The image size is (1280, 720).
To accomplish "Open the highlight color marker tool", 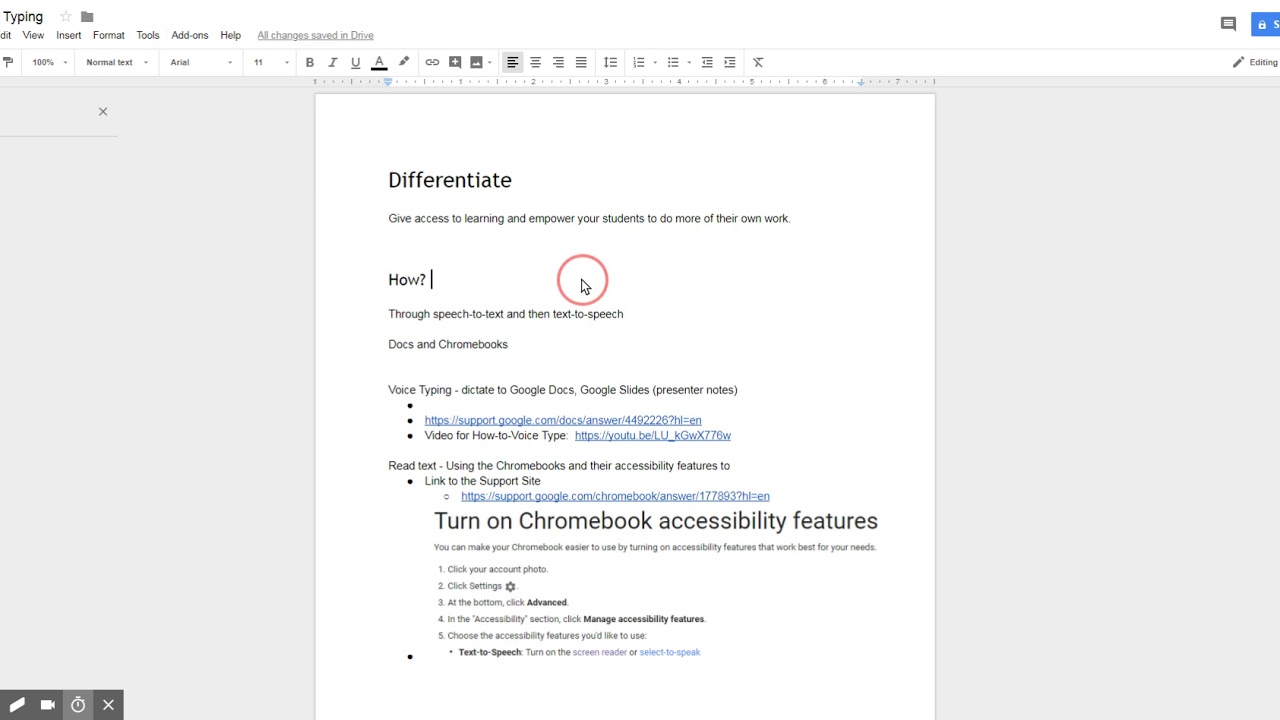I will [x=404, y=62].
